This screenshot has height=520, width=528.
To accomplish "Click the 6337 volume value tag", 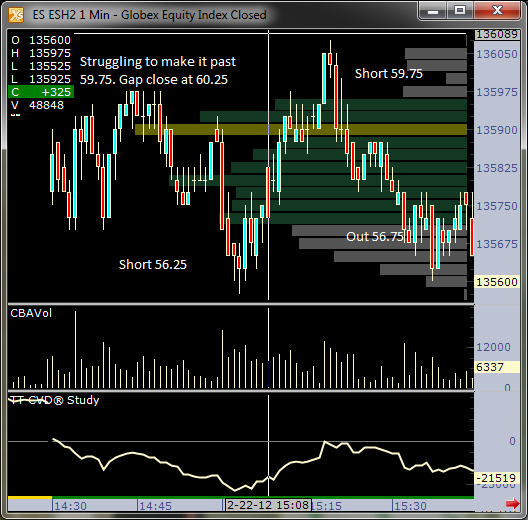I will coord(497,367).
